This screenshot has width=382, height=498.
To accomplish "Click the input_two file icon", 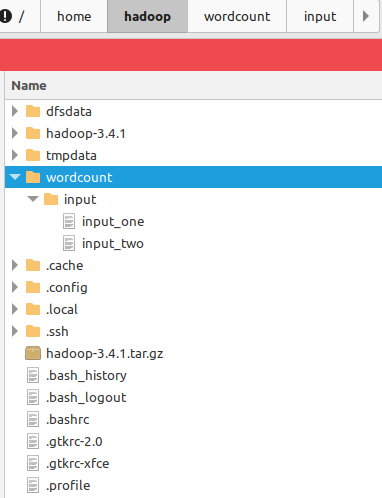I will [x=69, y=243].
